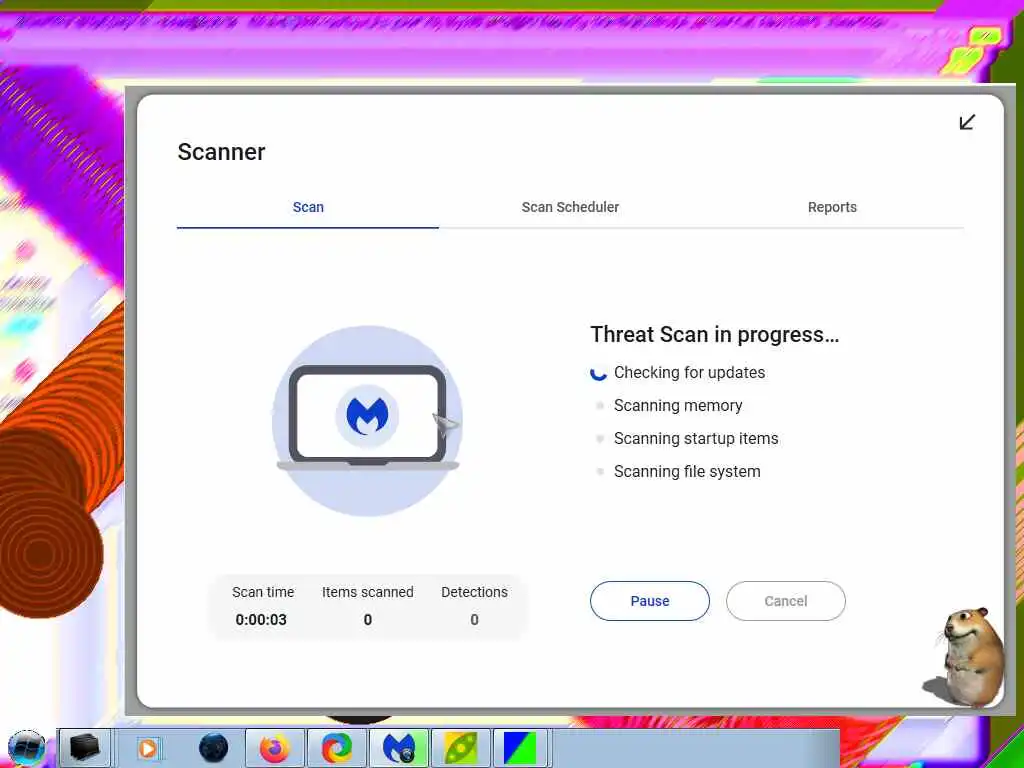Launch Firefox from the taskbar

pos(275,748)
